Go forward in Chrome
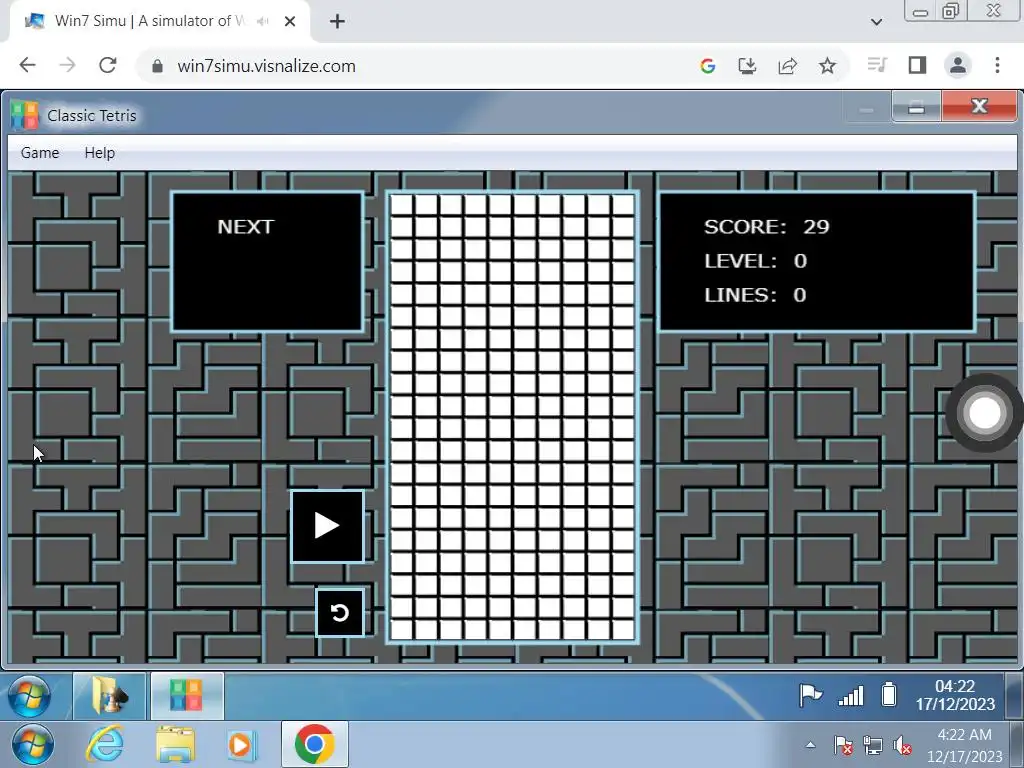The image size is (1024, 768). tap(67, 65)
